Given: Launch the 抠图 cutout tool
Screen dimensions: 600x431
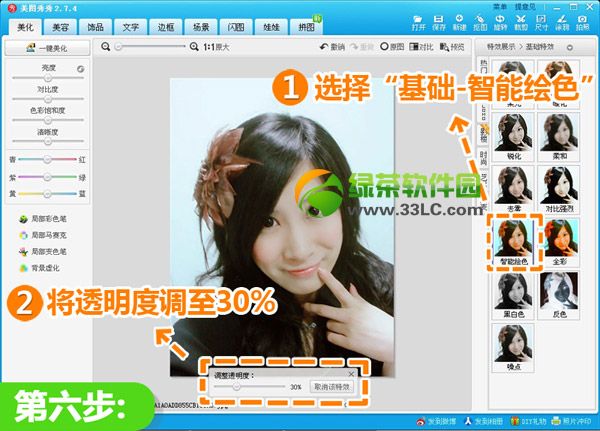Looking at the screenshot, I should click(x=479, y=23).
